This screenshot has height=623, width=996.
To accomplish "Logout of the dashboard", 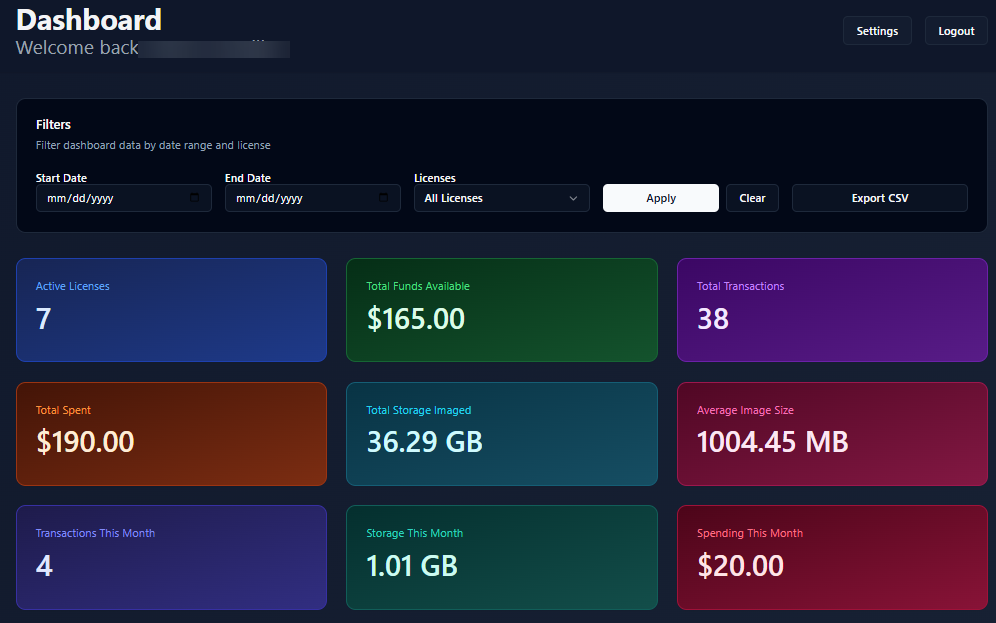I will tap(955, 30).
